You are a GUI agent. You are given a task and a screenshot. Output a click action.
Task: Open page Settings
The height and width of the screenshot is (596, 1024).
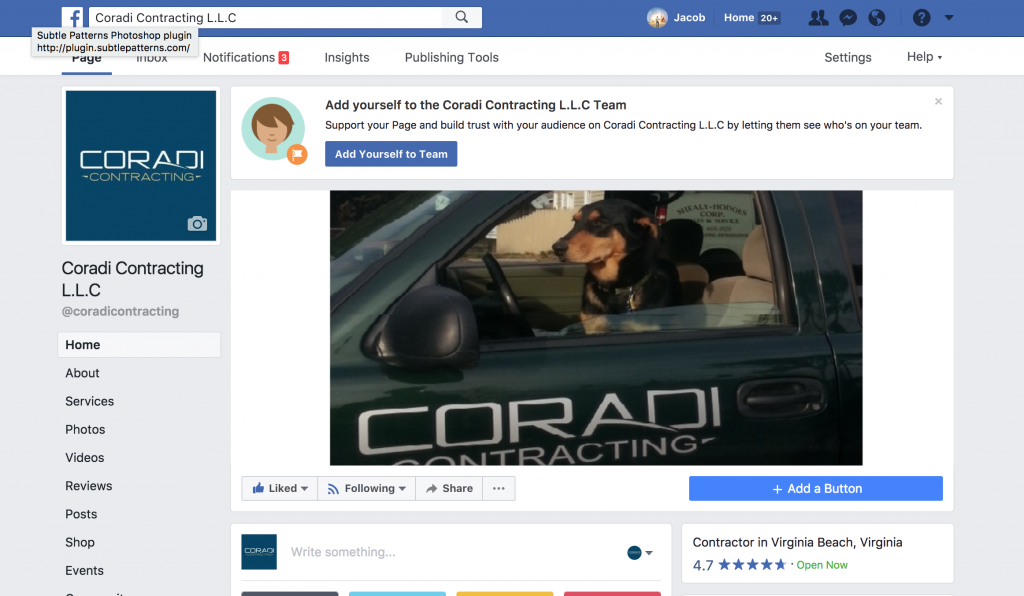pos(848,57)
